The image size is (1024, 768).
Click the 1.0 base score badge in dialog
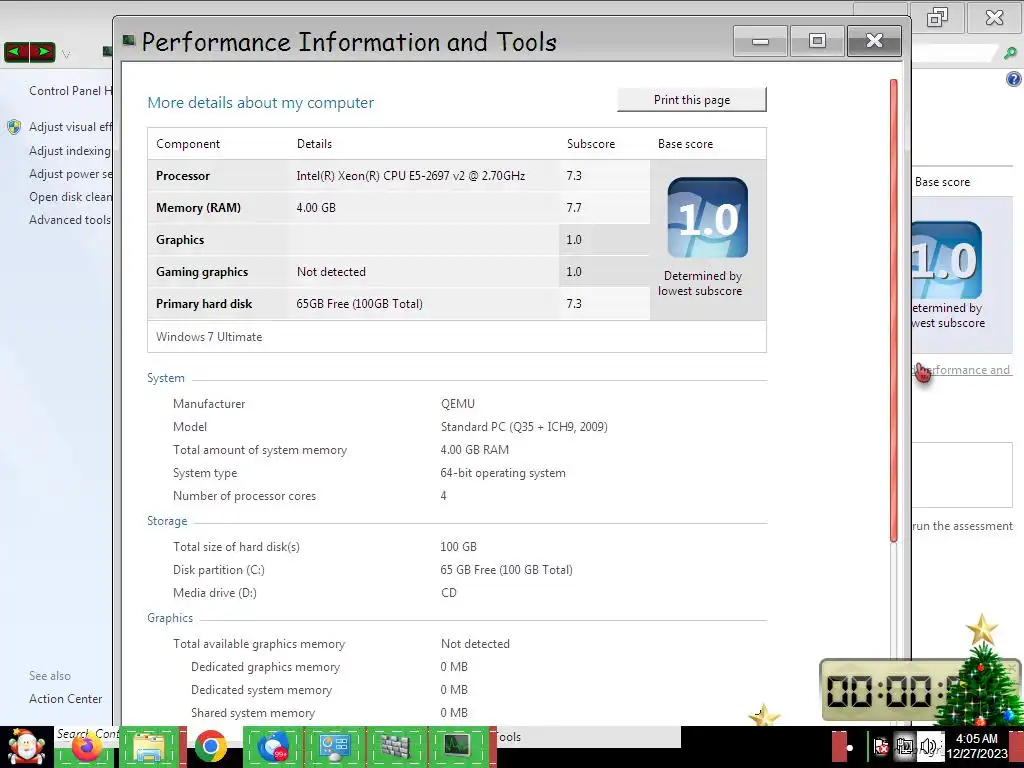click(707, 217)
